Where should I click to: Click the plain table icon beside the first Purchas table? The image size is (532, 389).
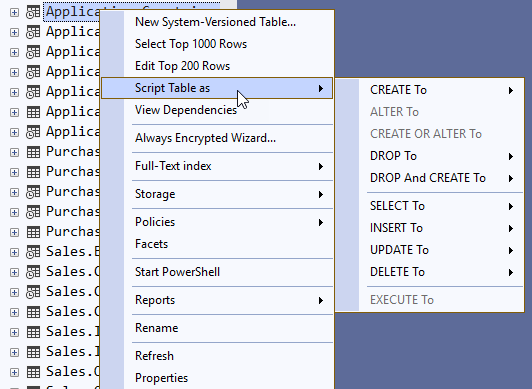(x=33, y=152)
